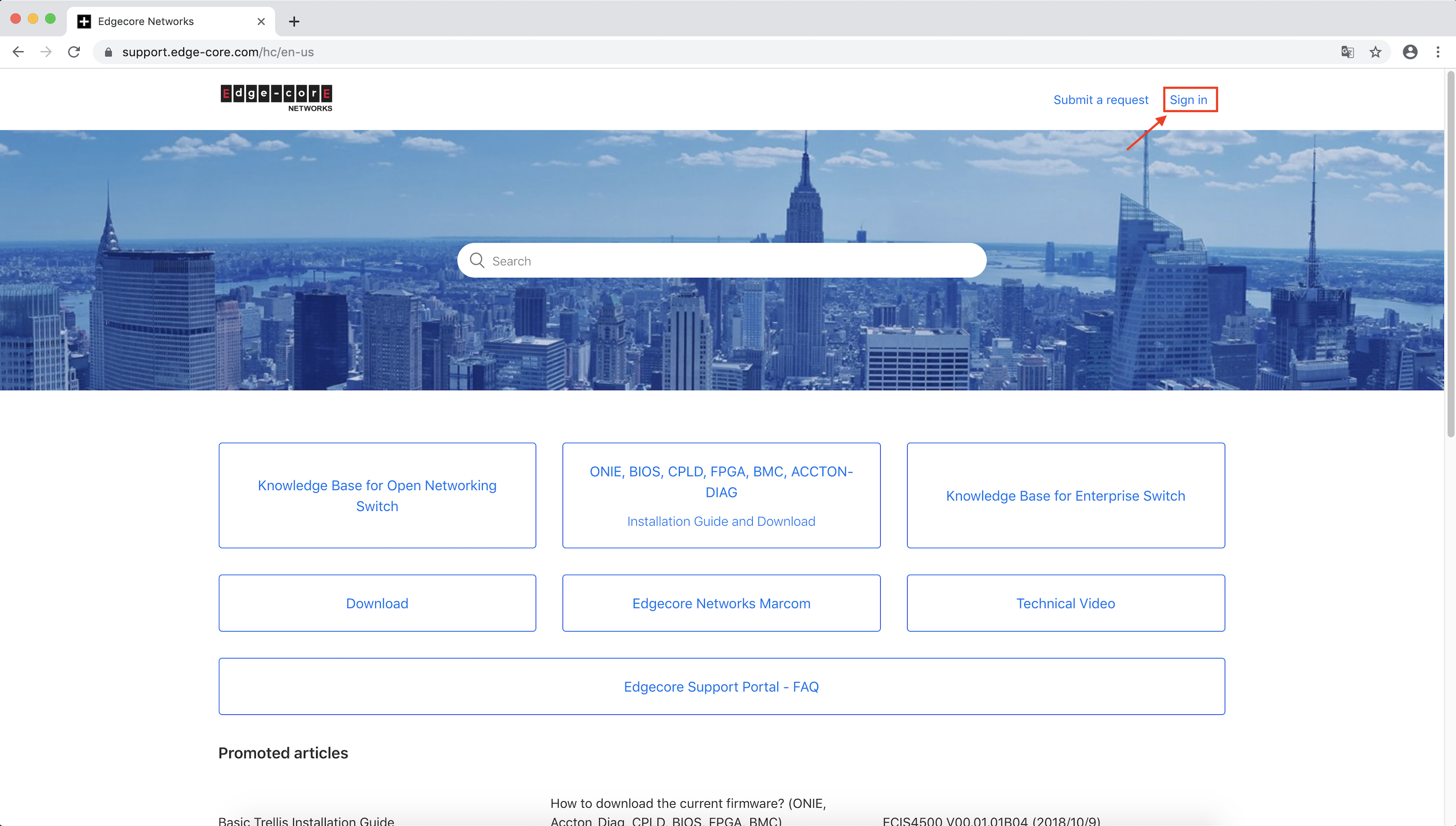The image size is (1456, 826).
Task: Bookmark this page with the star icon
Action: [1375, 52]
